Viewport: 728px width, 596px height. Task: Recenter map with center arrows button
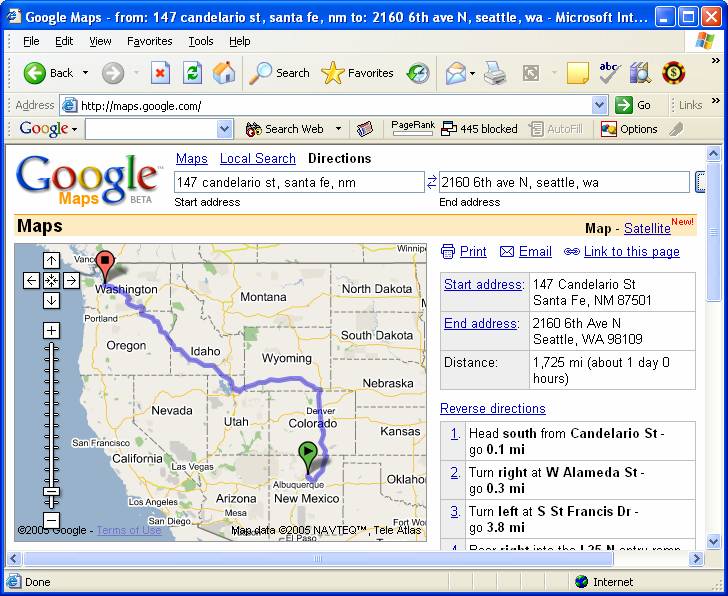point(51,280)
